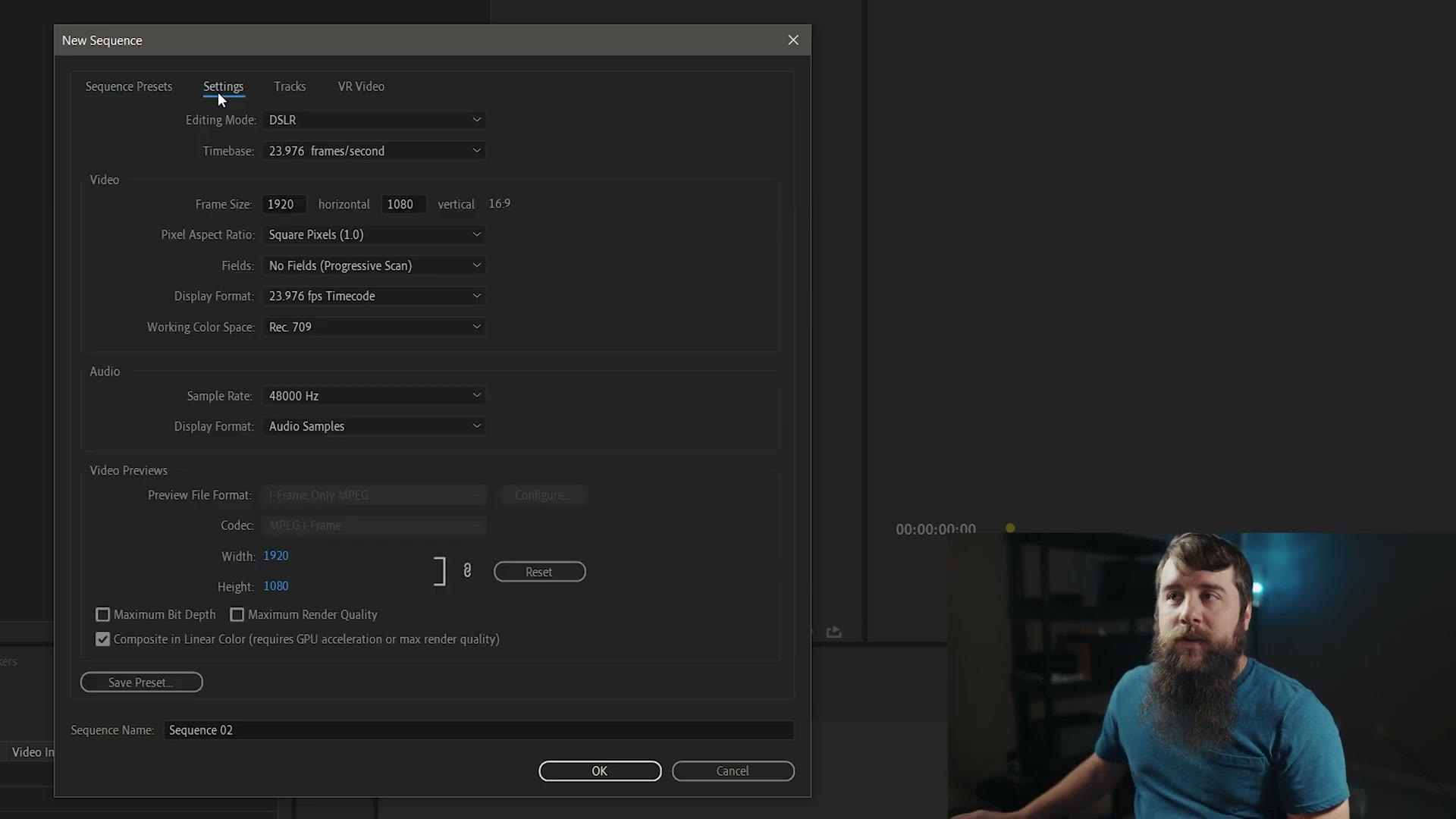Viewport: 1456px width, 819px height.
Task: Click the export frame icon in program monitor
Action: pyautogui.click(x=833, y=632)
